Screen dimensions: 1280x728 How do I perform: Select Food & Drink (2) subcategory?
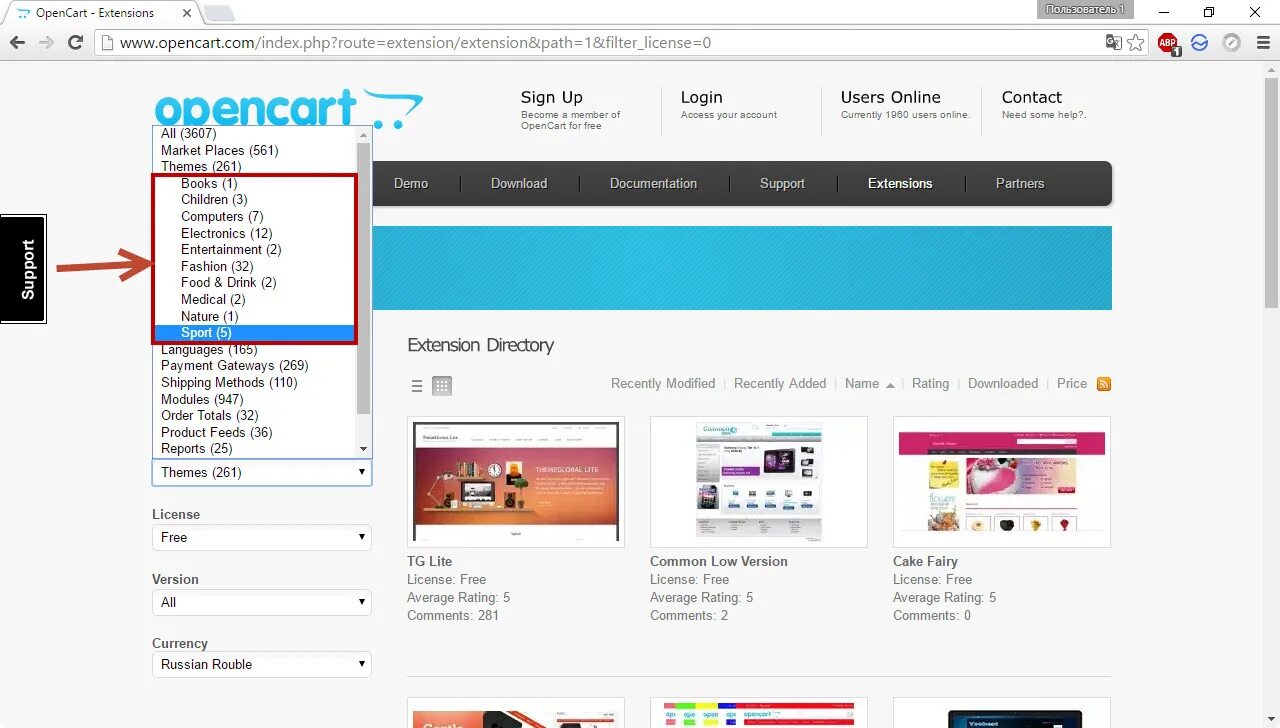[x=255, y=282]
